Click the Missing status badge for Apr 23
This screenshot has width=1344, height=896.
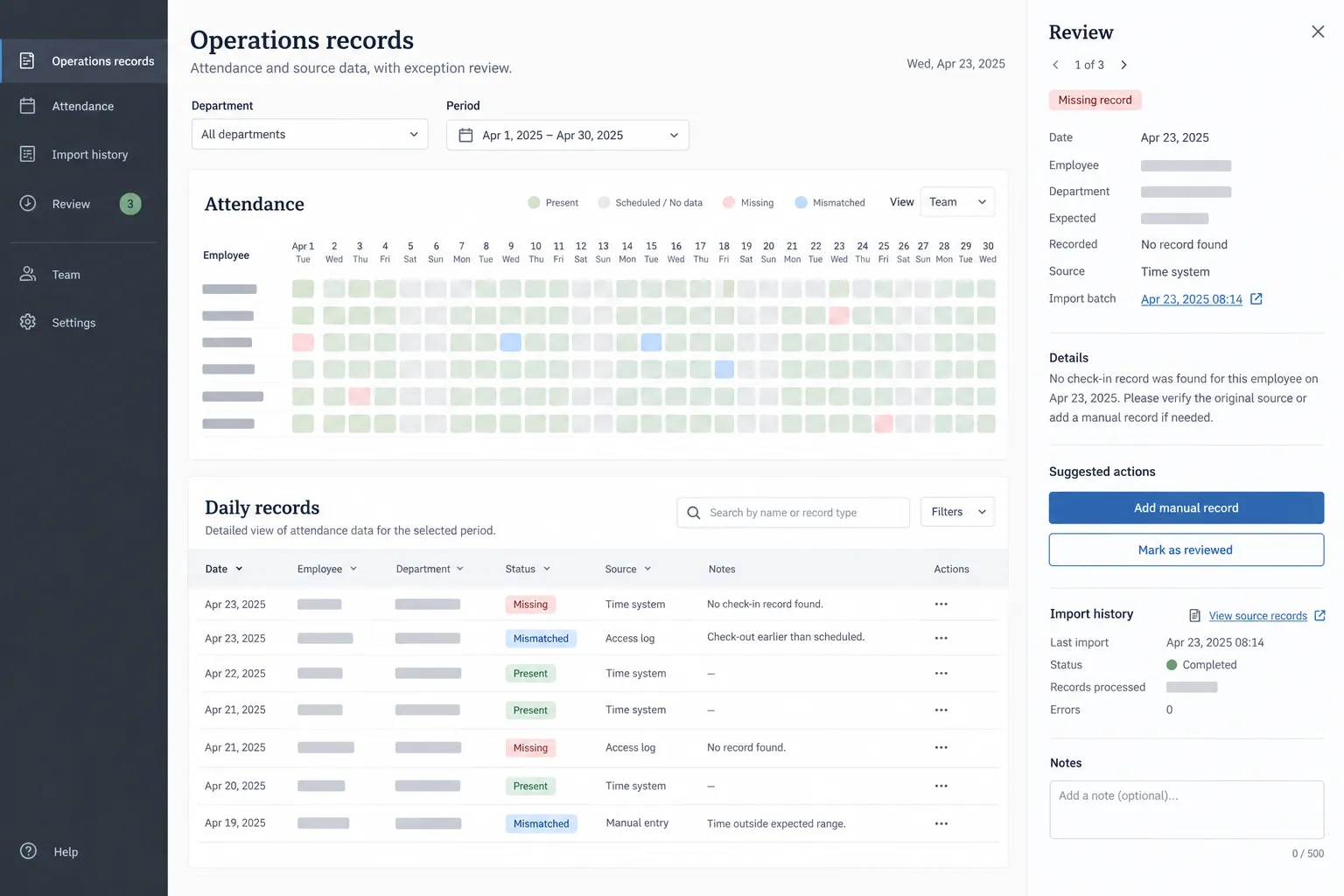(530, 605)
